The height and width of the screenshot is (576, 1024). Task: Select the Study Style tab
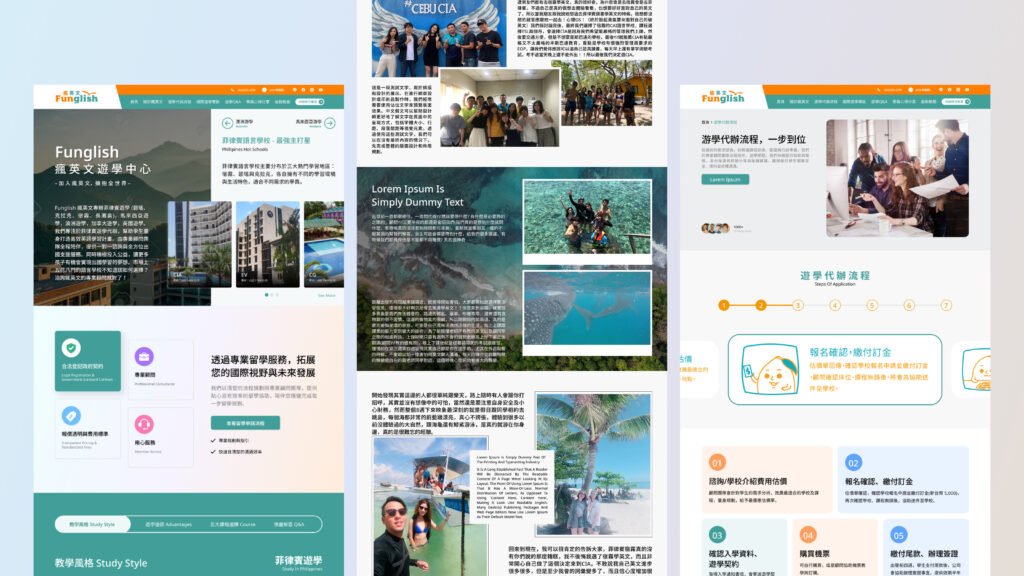click(x=93, y=524)
